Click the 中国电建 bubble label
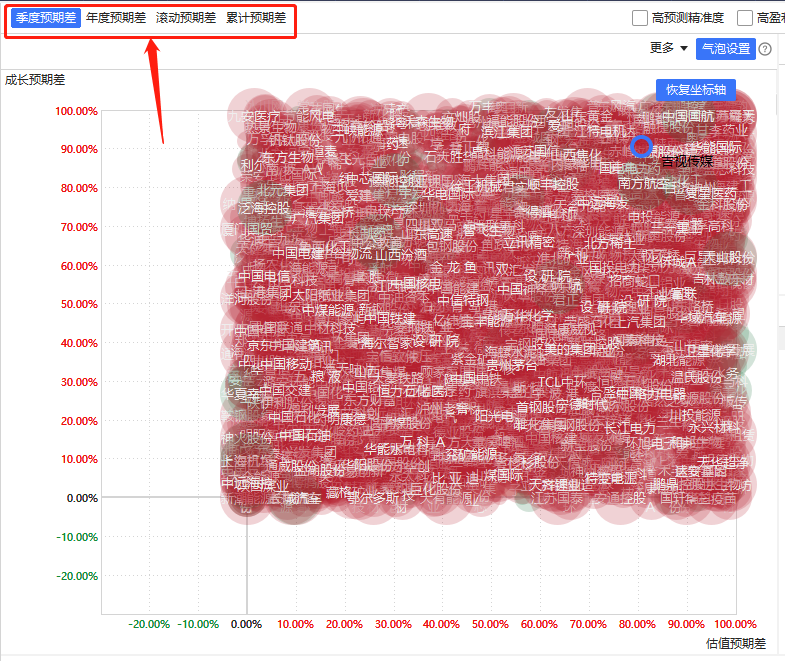This screenshot has width=785, height=661. [298, 253]
